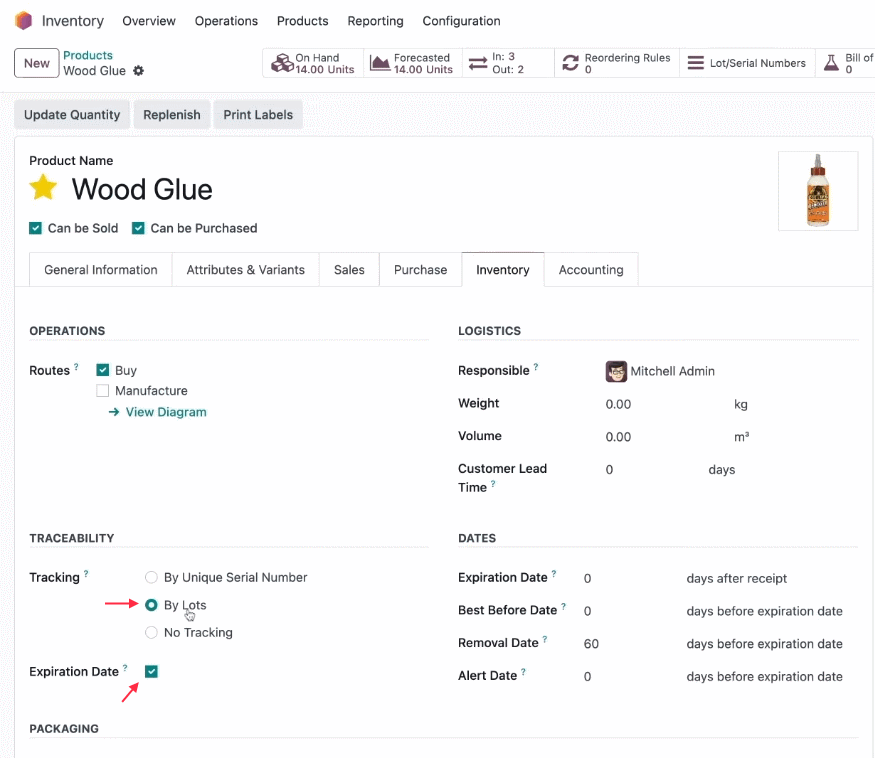875x758 pixels.
Task: Switch to the Purchase tab
Action: 420,270
